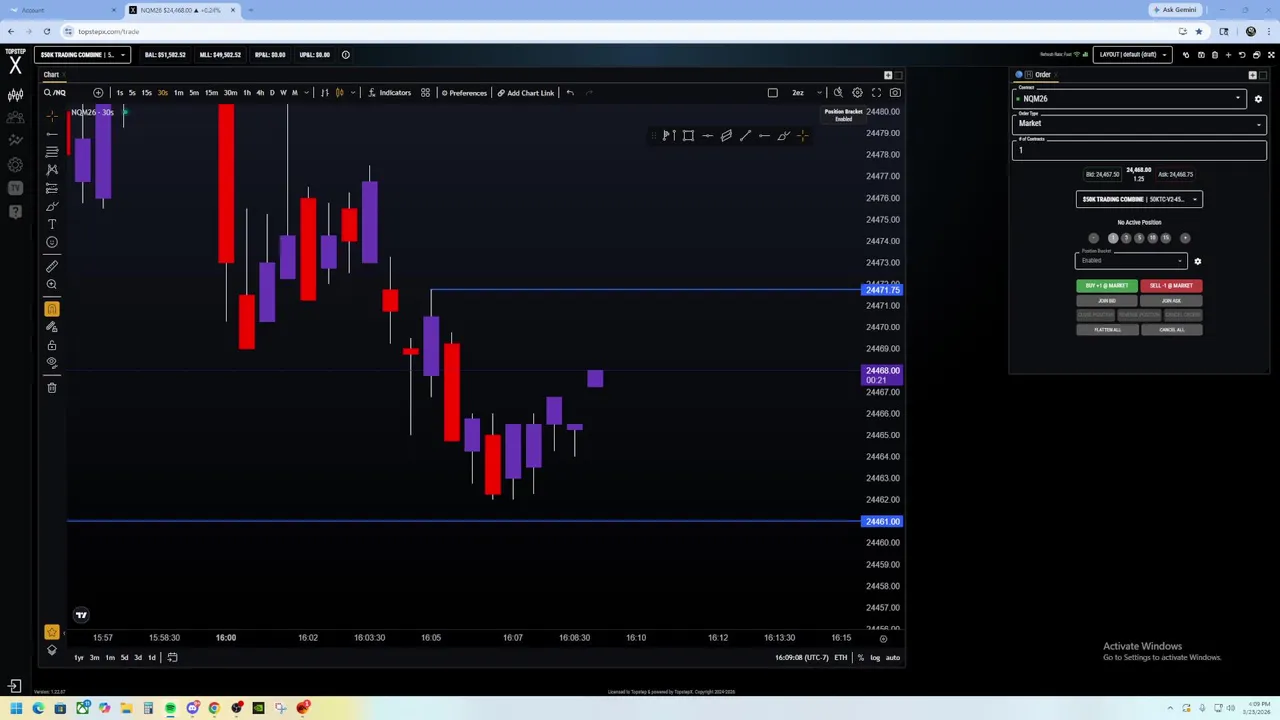Increase contracts with plus button
The height and width of the screenshot is (720, 1280).
(x=1185, y=238)
